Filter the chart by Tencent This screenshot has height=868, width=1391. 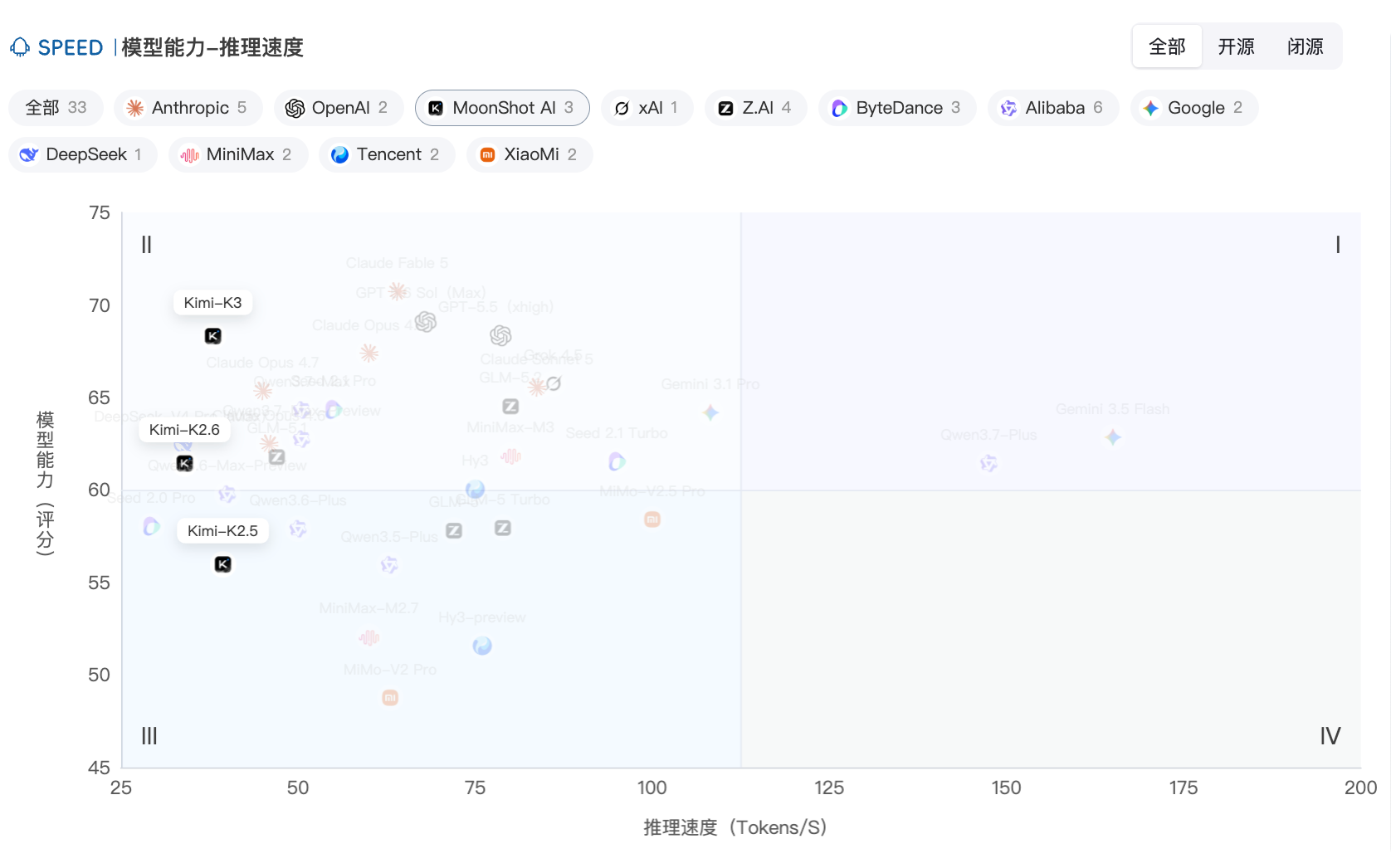click(x=387, y=154)
